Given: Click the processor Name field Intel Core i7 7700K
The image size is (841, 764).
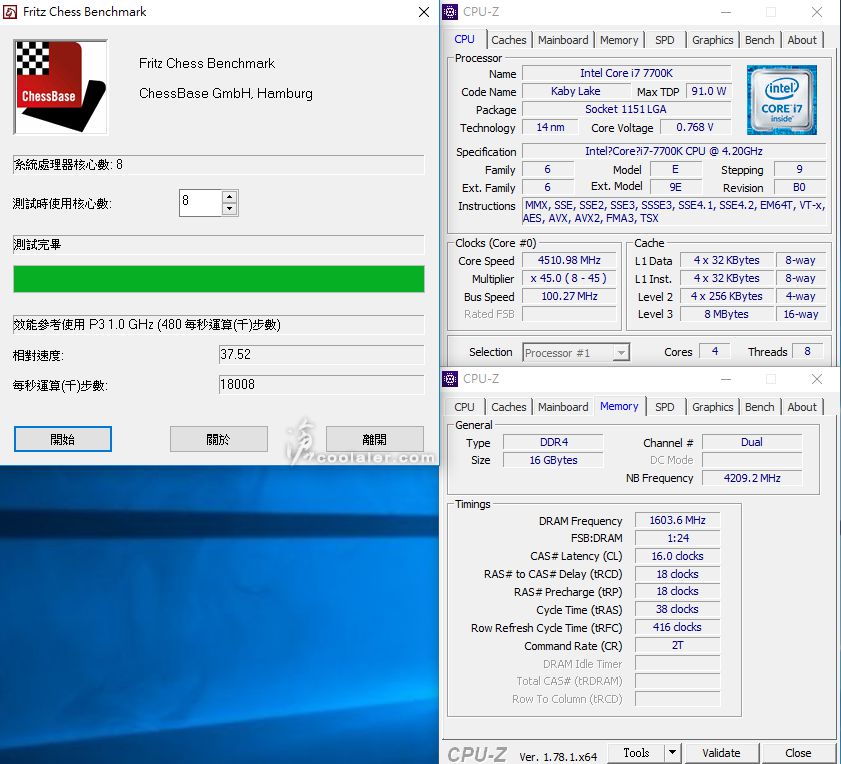Looking at the screenshot, I should 626,73.
